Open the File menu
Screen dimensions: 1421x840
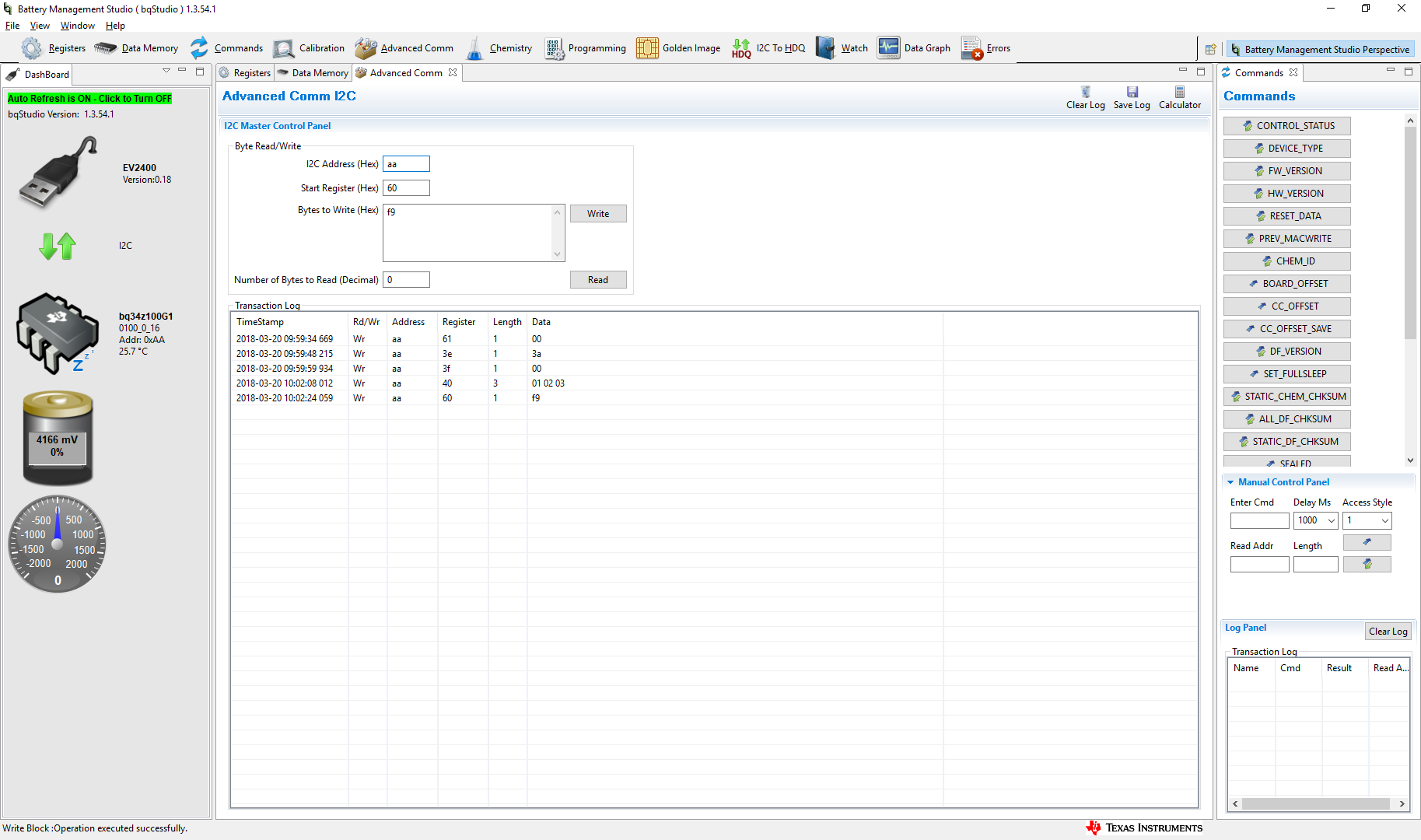tap(12, 26)
